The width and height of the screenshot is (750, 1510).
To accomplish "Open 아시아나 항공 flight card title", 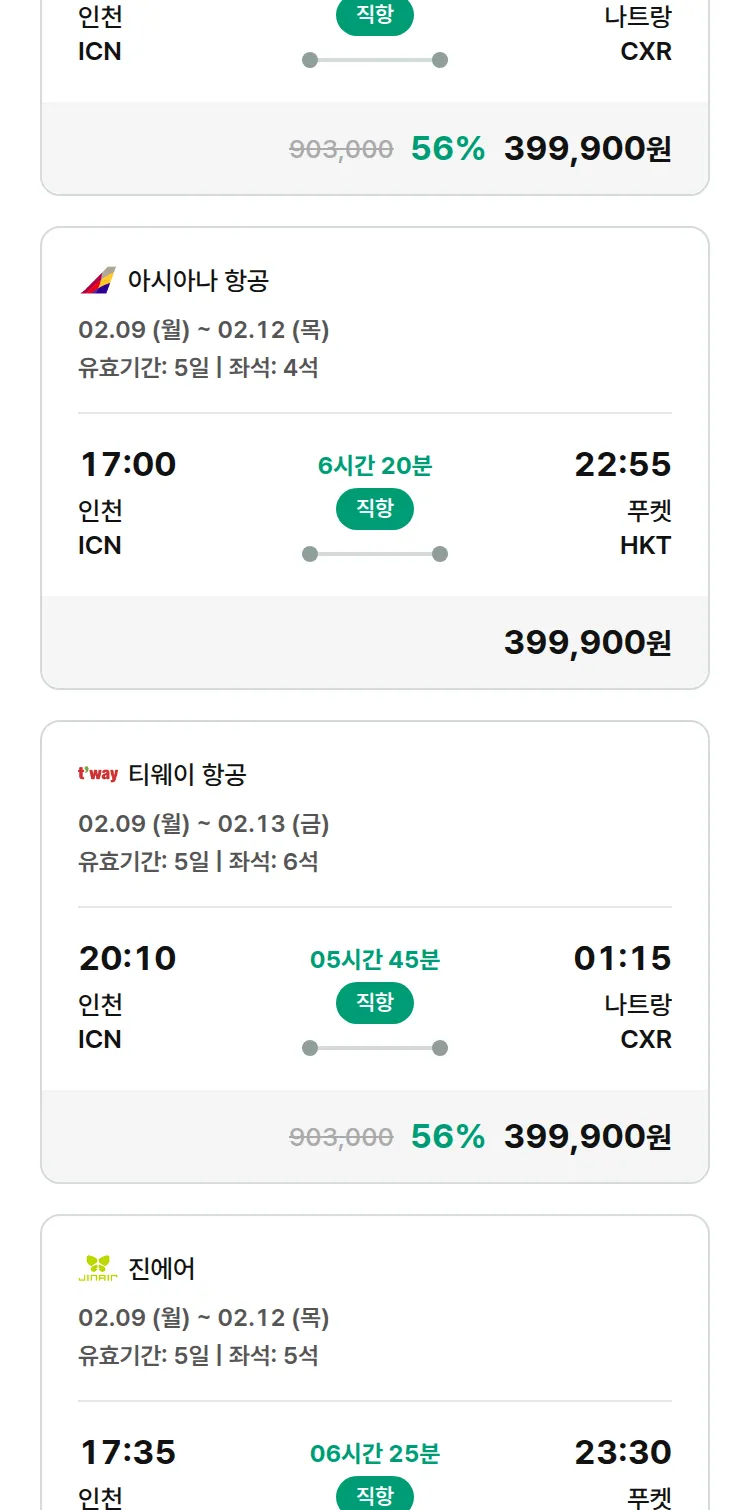I will coord(198,281).
